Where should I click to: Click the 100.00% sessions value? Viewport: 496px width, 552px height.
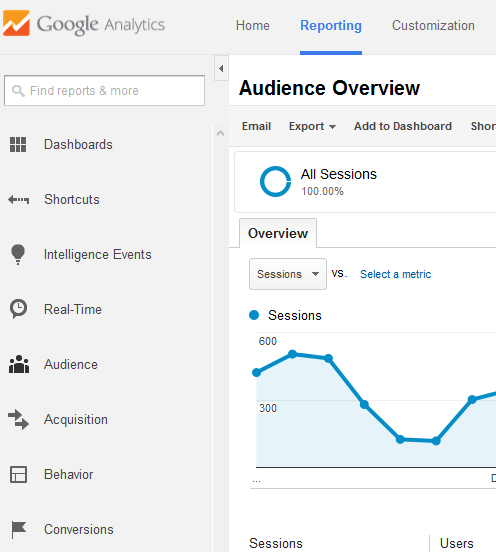tap(322, 191)
